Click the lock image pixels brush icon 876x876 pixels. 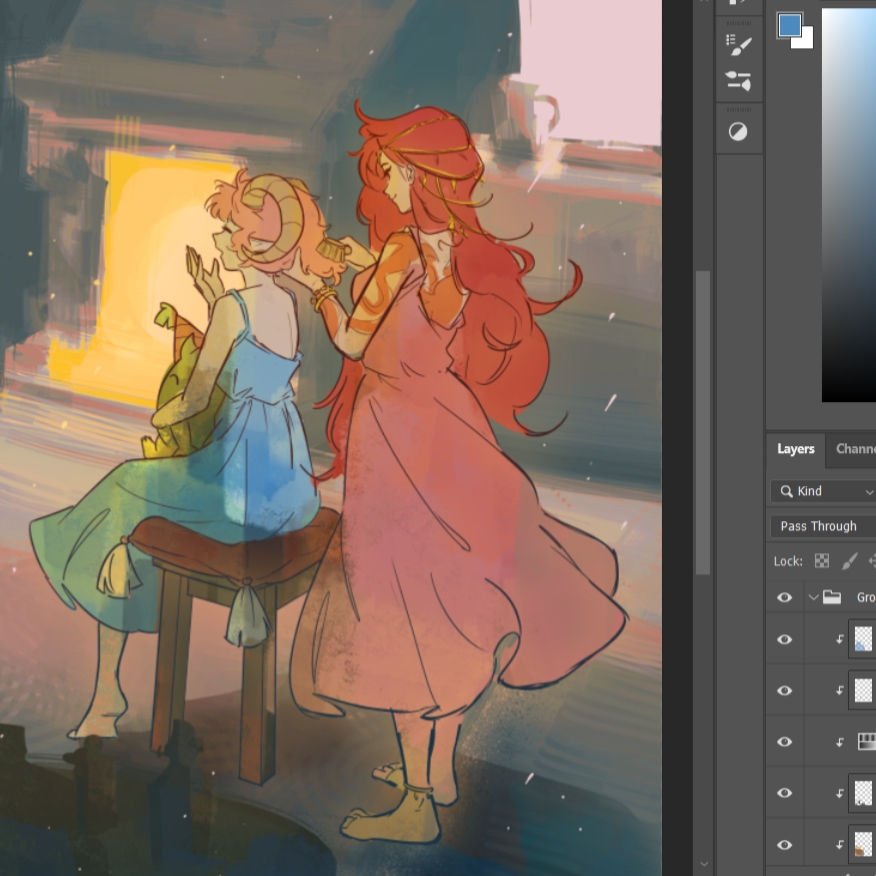click(x=850, y=561)
